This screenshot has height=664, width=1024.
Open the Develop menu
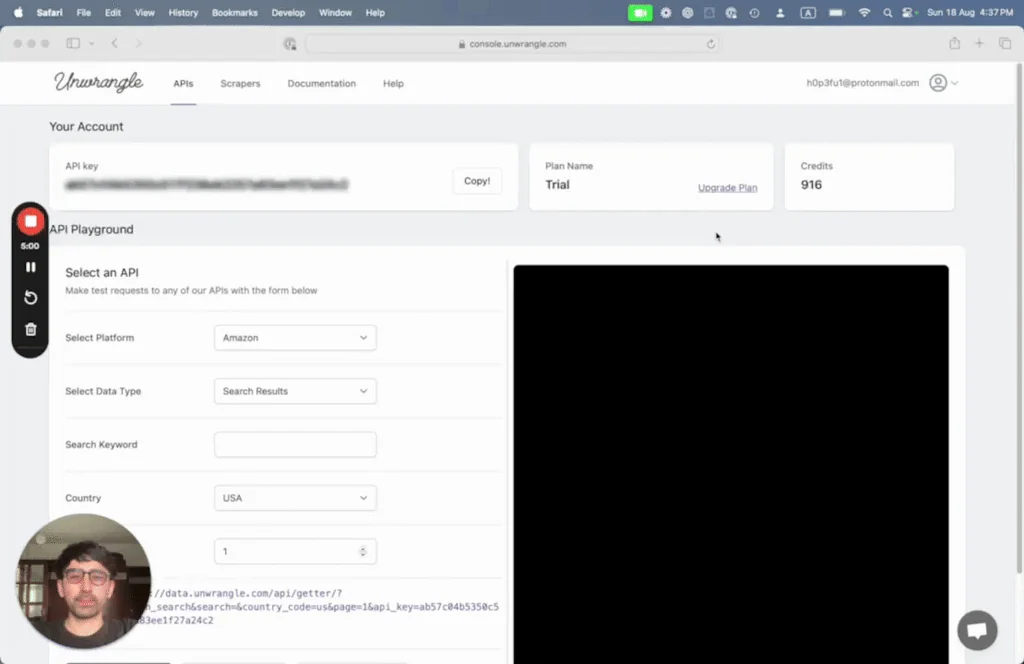288,13
